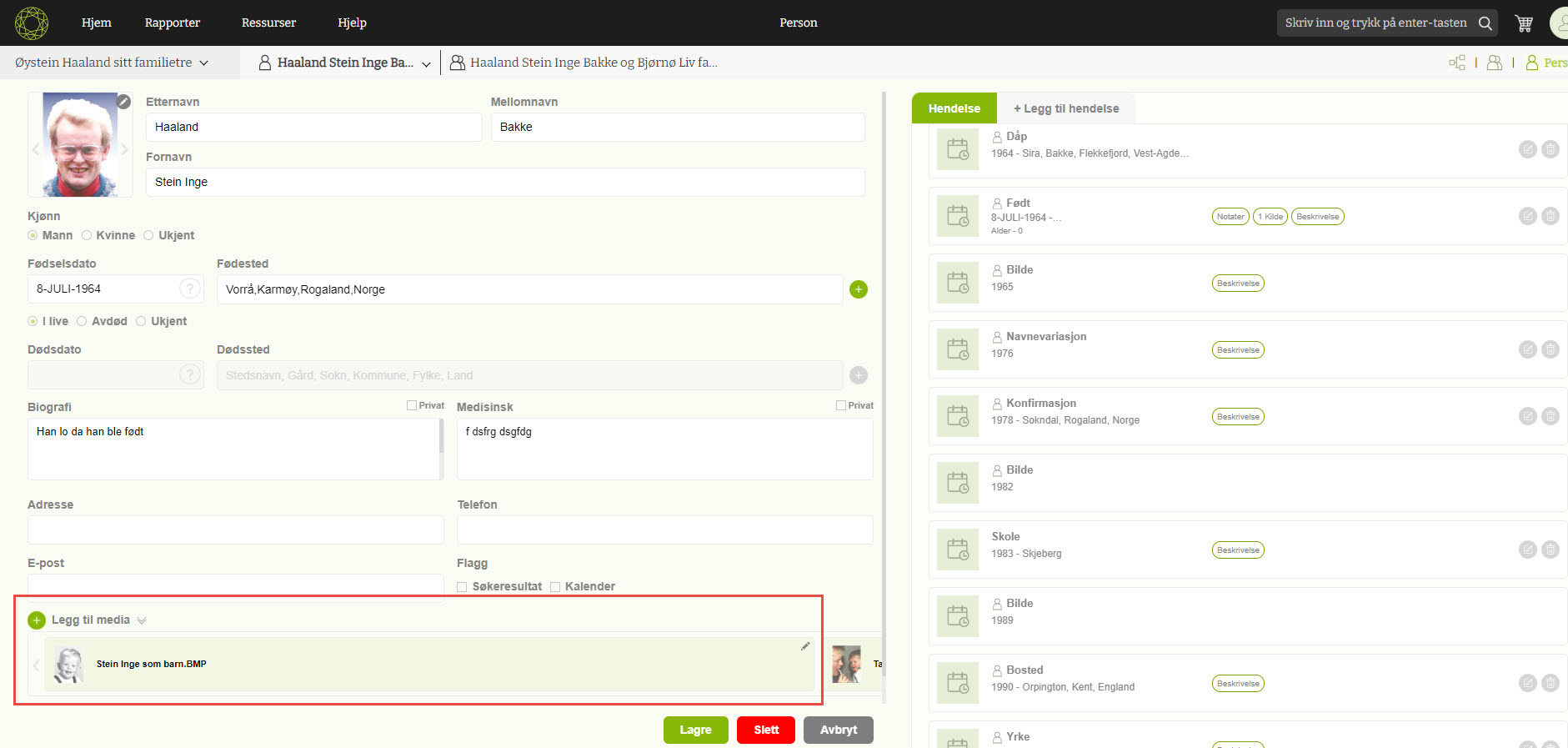This screenshot has width=1568, height=748.
Task: Click the search magnifier icon
Action: click(1485, 23)
